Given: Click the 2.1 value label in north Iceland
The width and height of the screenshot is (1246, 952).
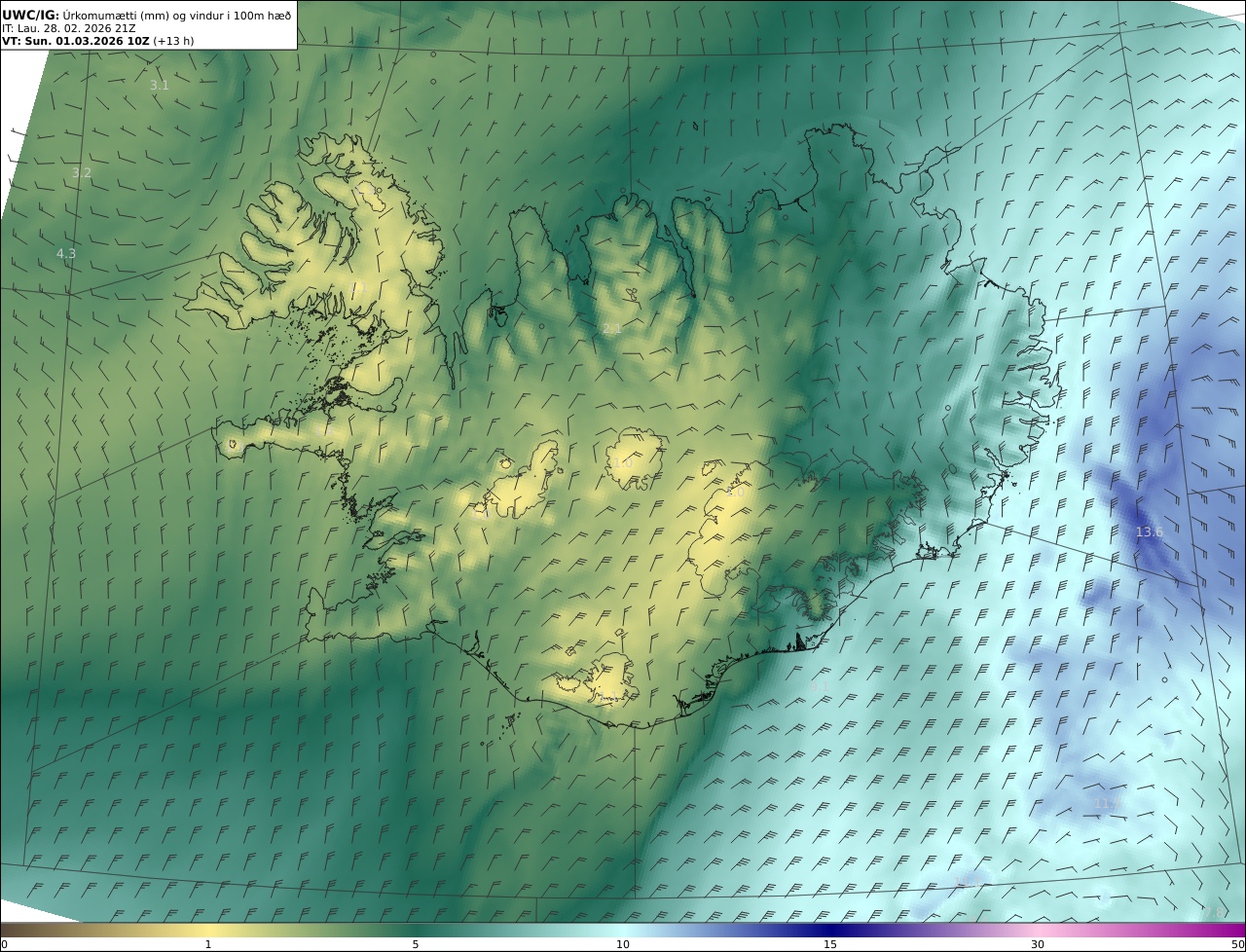Looking at the screenshot, I should [611, 329].
